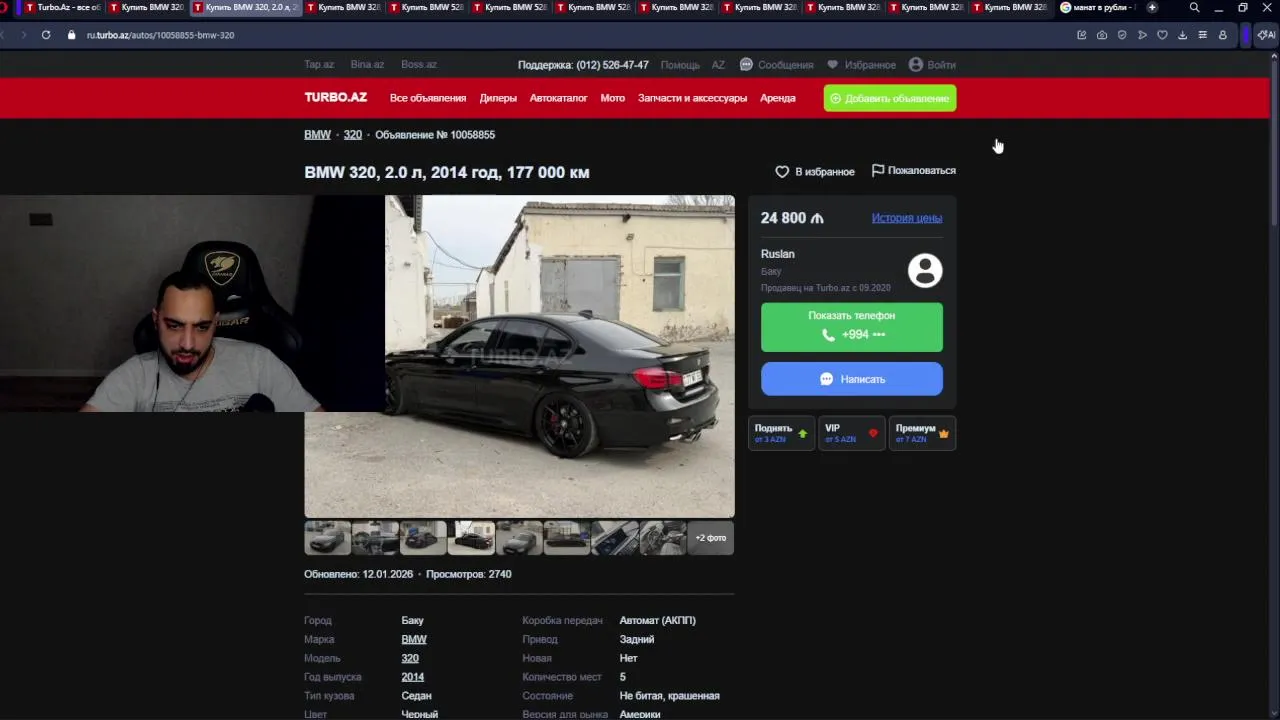Open the Все объявления menu

[x=428, y=98]
